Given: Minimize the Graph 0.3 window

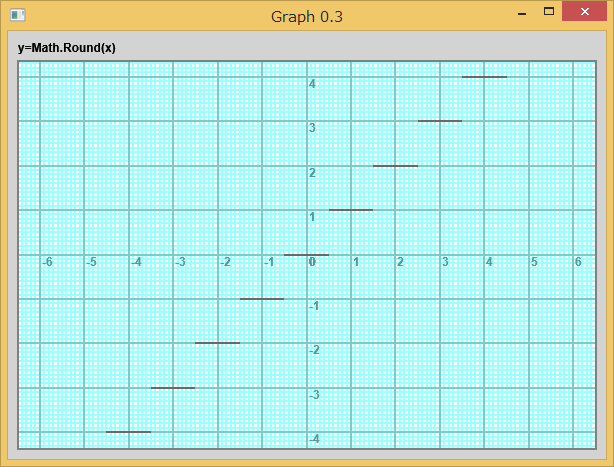Looking at the screenshot, I should click(x=522, y=12).
